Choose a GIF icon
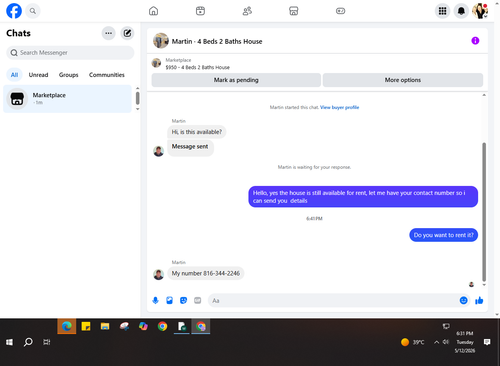Viewport: 500px width, 366px height. (x=198, y=300)
